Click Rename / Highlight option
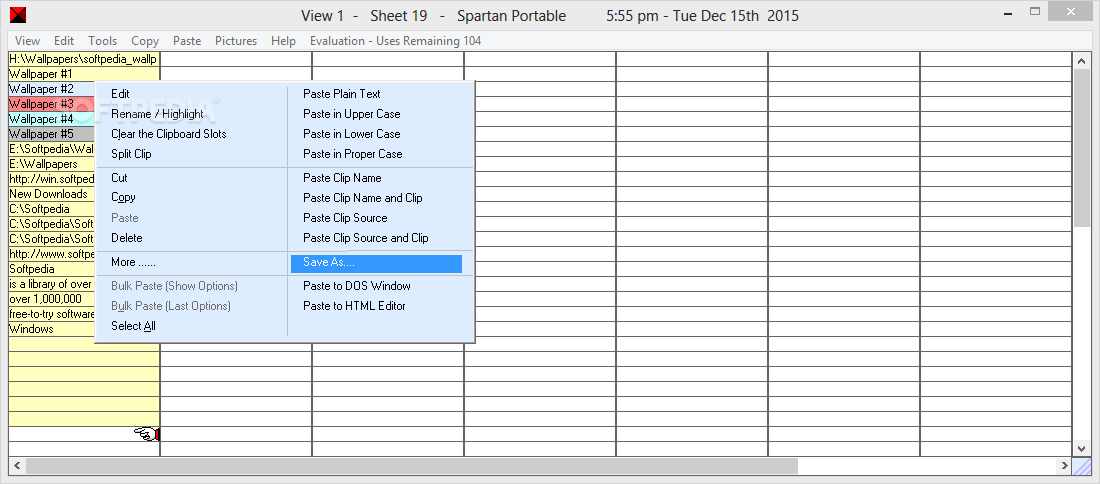Viewport: 1100px width, 484px height. click(157, 114)
